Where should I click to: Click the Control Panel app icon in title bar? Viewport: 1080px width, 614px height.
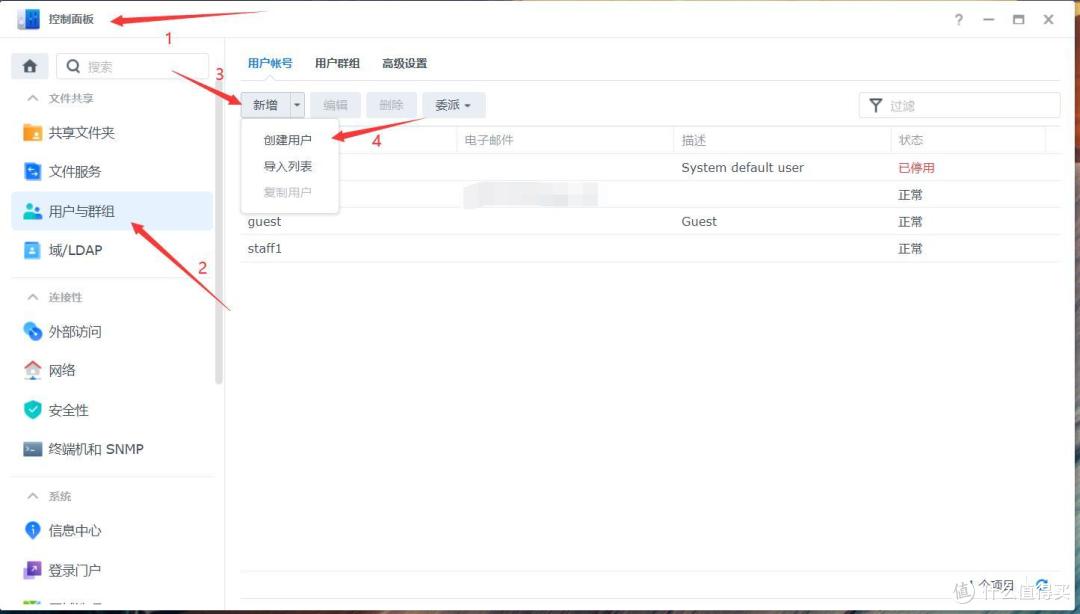[x=29, y=19]
